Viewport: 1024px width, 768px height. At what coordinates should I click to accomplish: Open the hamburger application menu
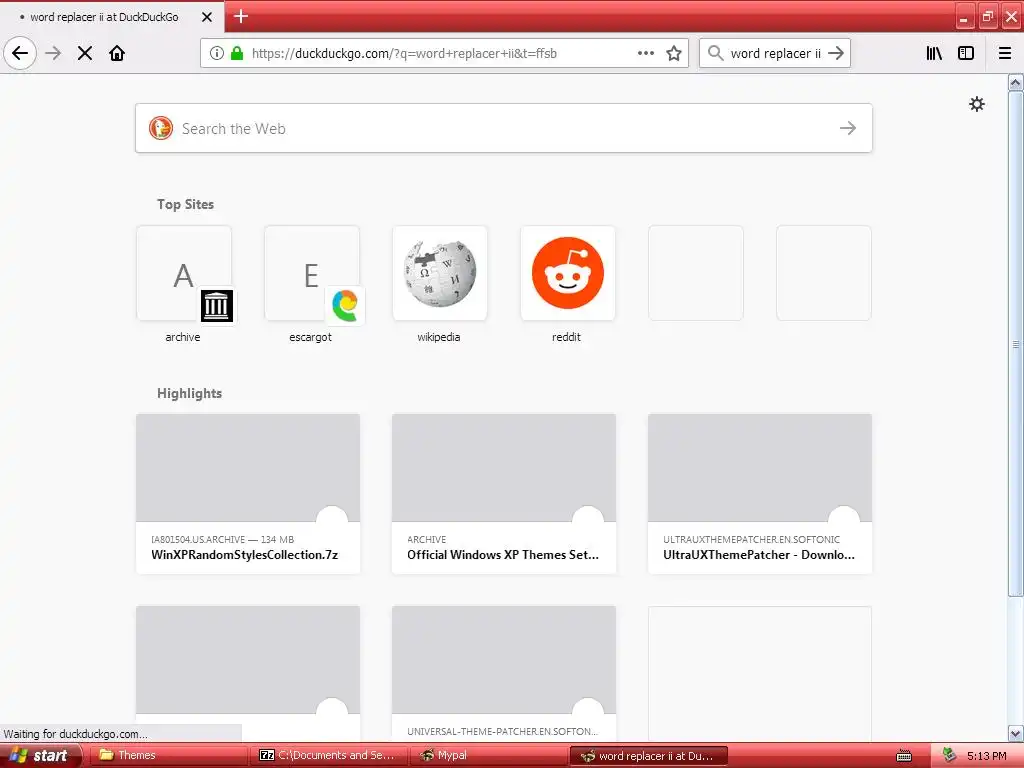coord(1005,53)
